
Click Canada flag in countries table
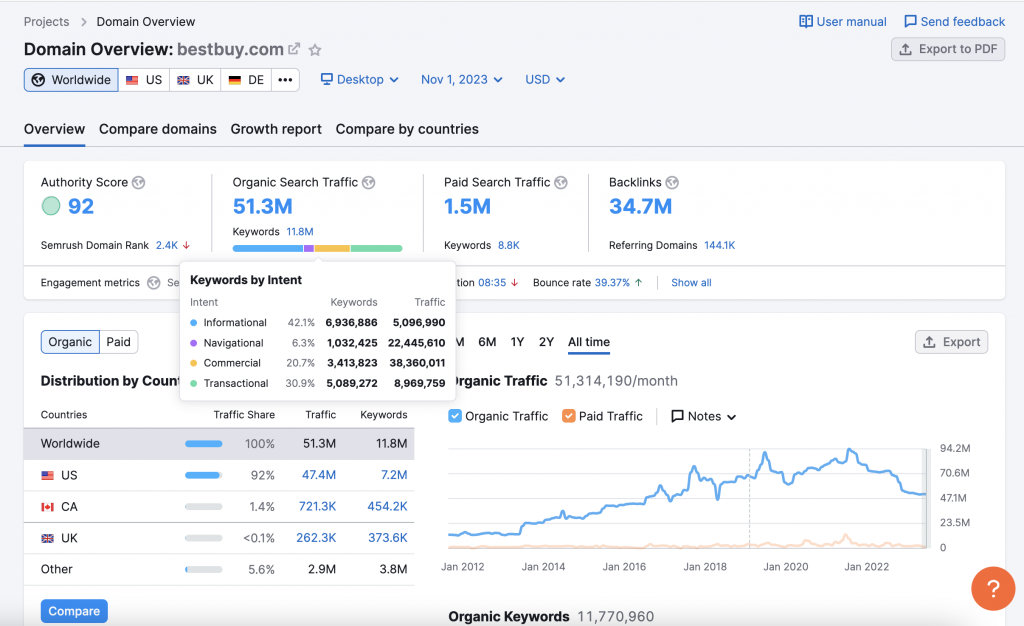coord(48,507)
